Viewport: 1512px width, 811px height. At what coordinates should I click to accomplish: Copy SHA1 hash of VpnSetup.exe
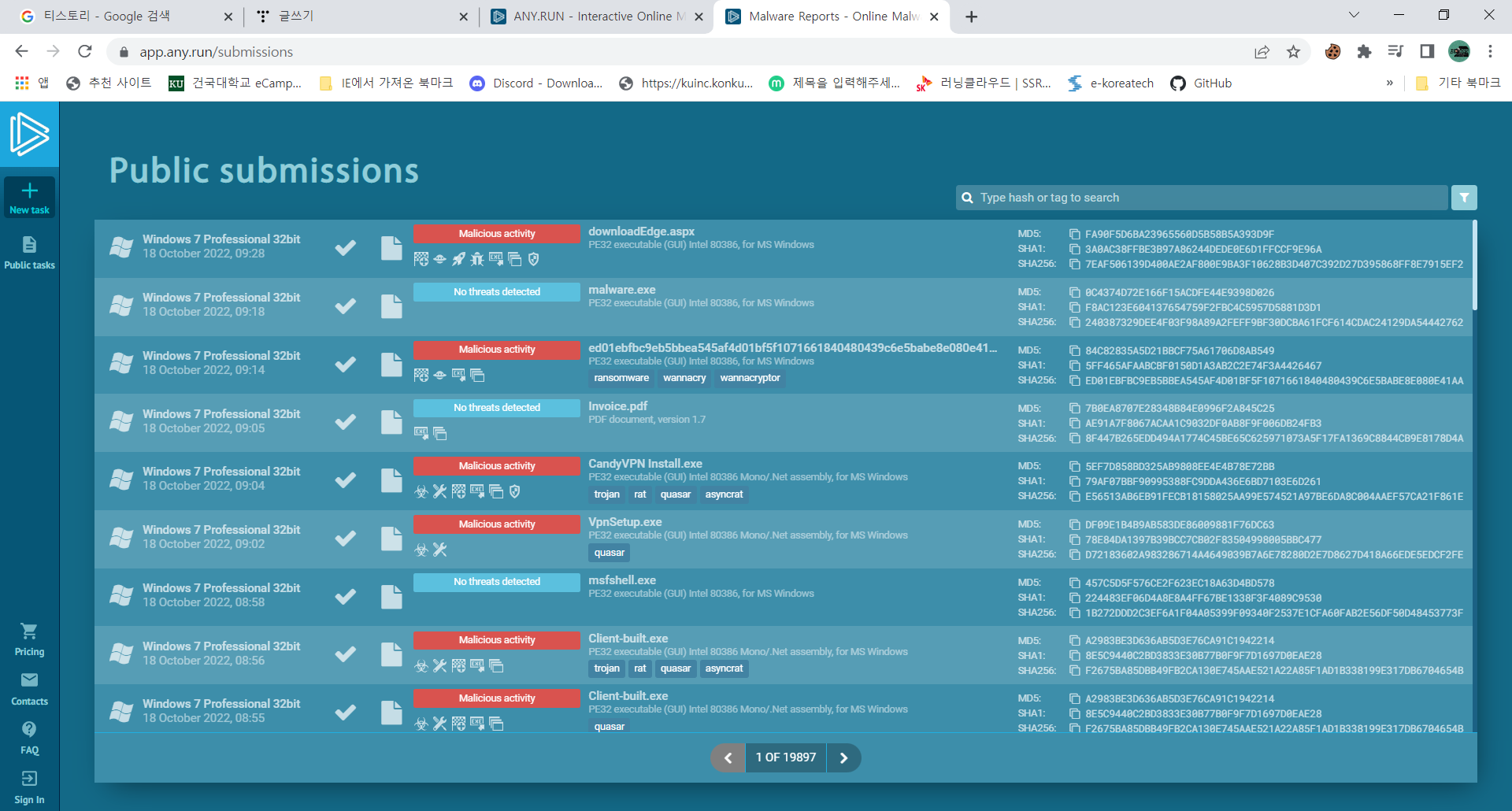pyautogui.click(x=1074, y=539)
